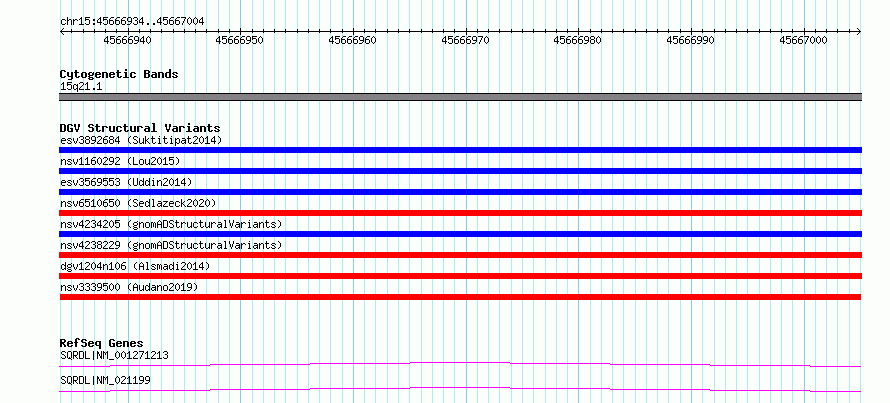
Task: Open the SQRDL|NM_021199 transcript label
Action: pyautogui.click(x=105, y=380)
